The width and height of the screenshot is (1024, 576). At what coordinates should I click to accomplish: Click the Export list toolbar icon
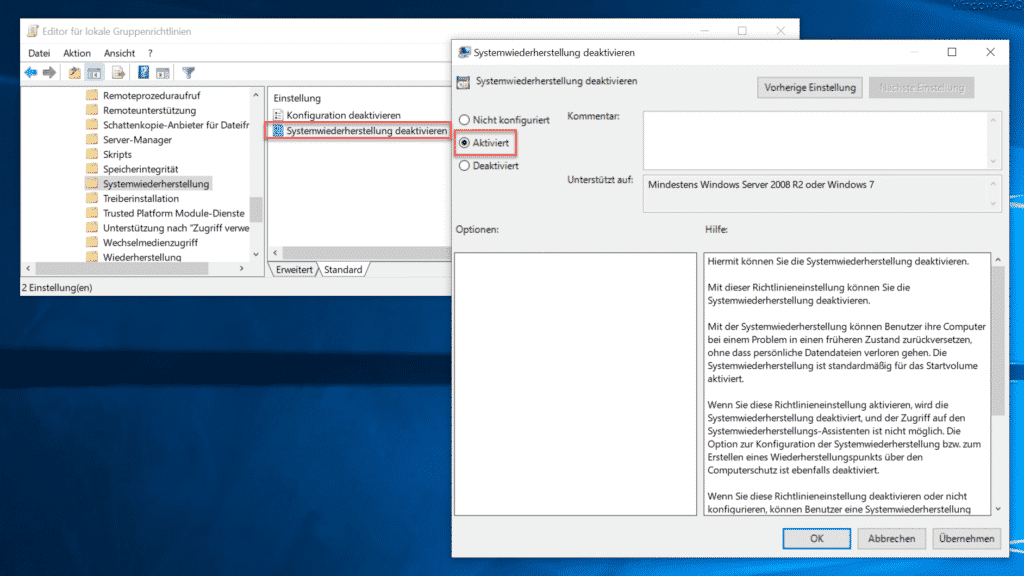(117, 72)
